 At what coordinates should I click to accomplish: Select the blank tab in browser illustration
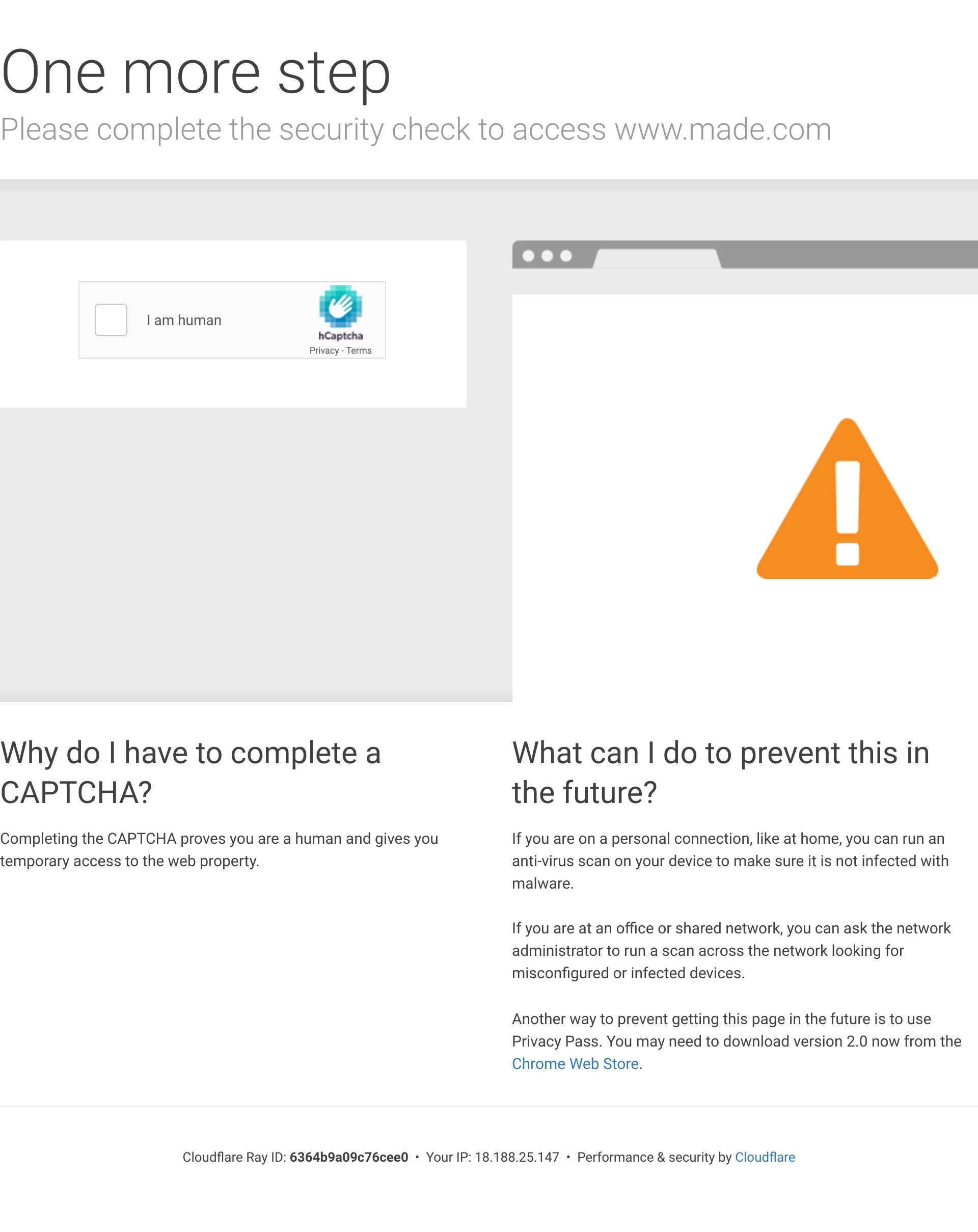coord(657,258)
